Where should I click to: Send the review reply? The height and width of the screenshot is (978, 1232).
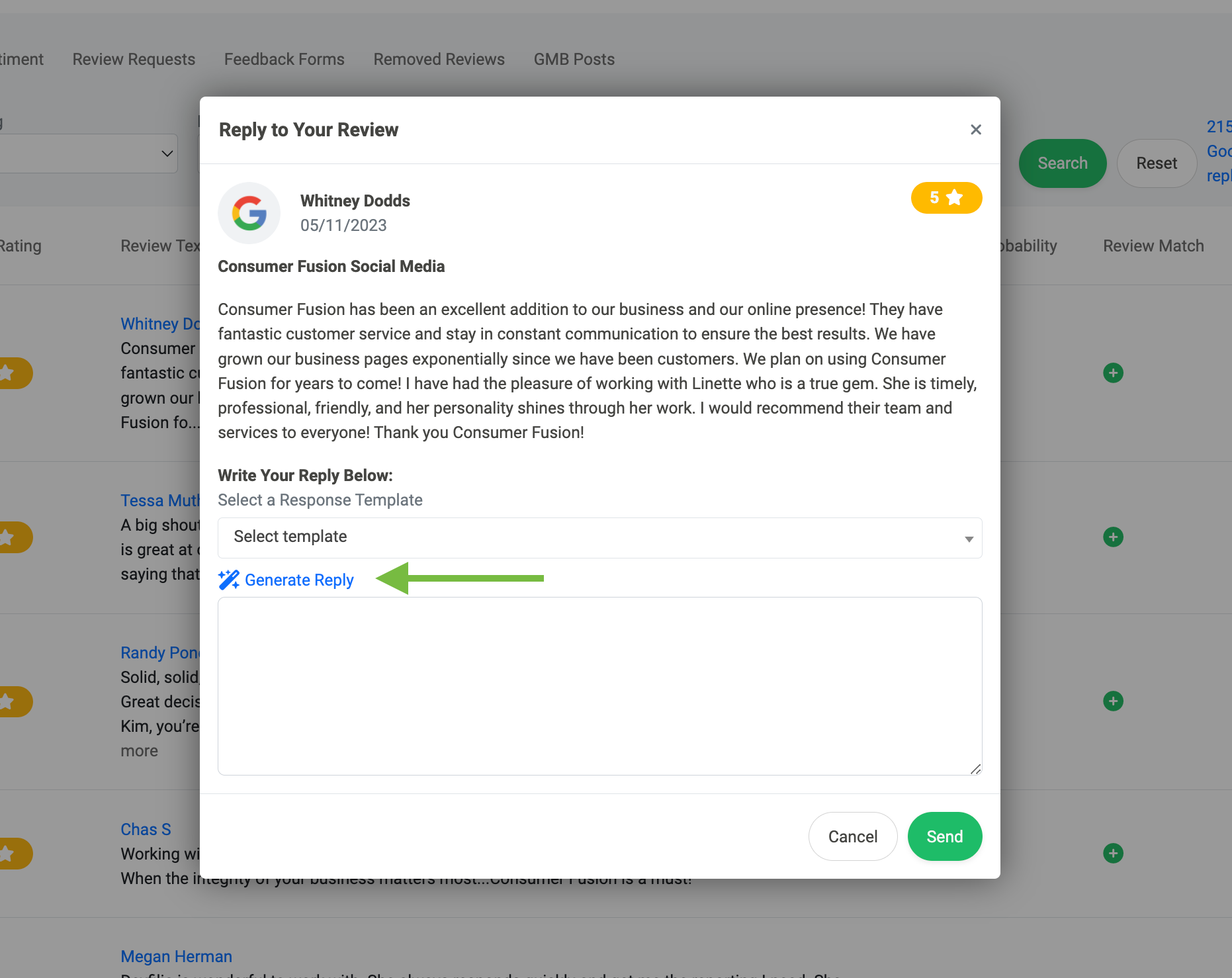[944, 836]
